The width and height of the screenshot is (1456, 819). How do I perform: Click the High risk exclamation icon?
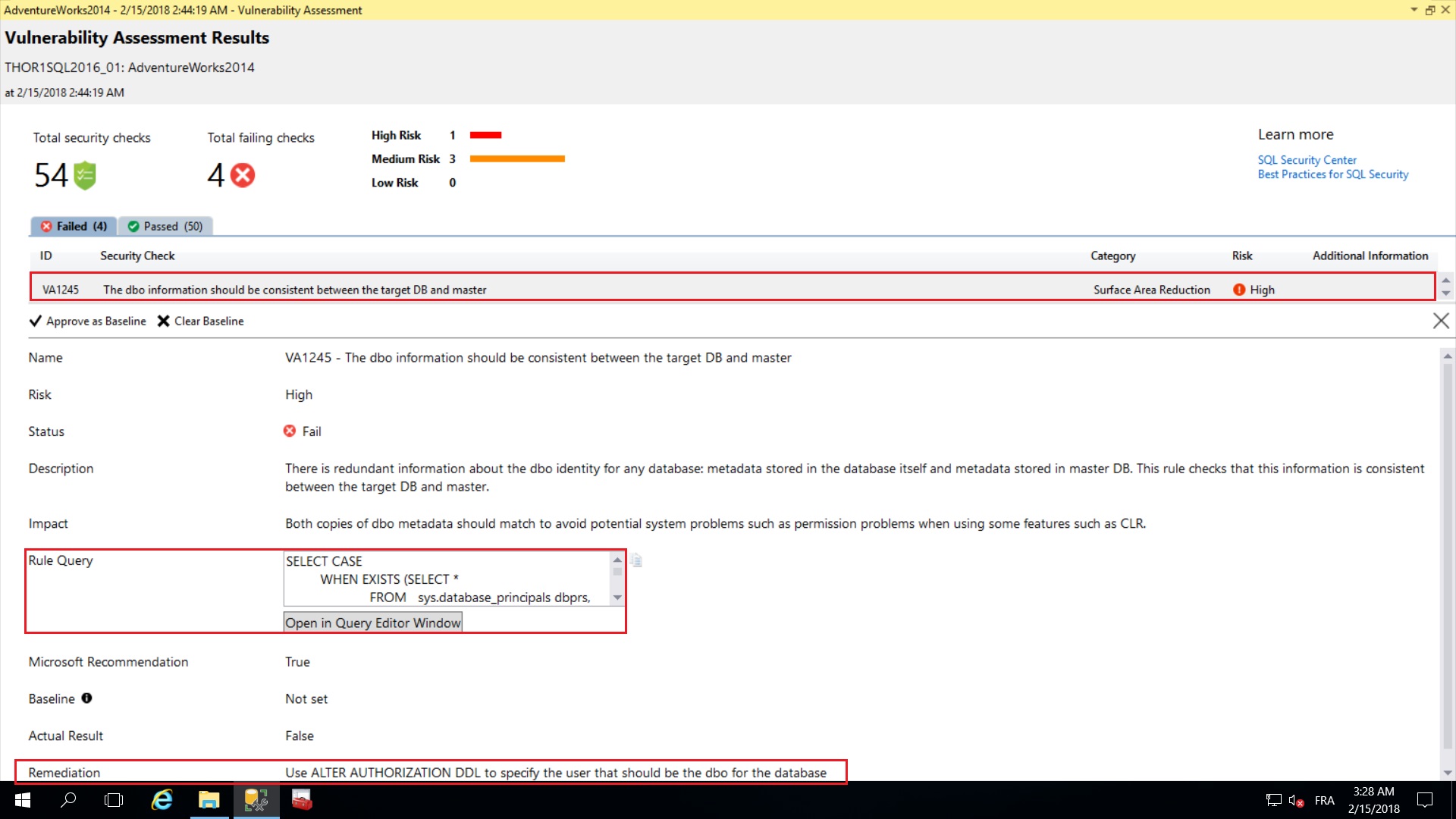pyautogui.click(x=1239, y=290)
